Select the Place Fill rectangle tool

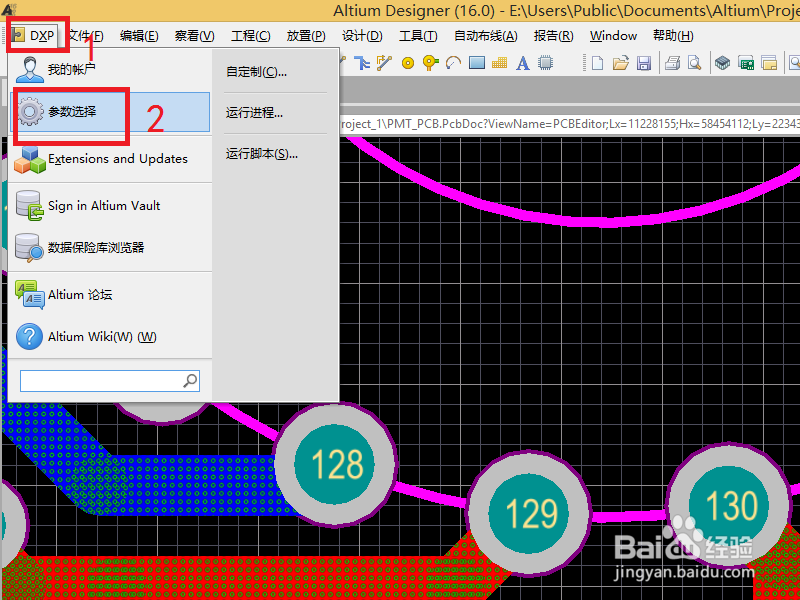476,63
